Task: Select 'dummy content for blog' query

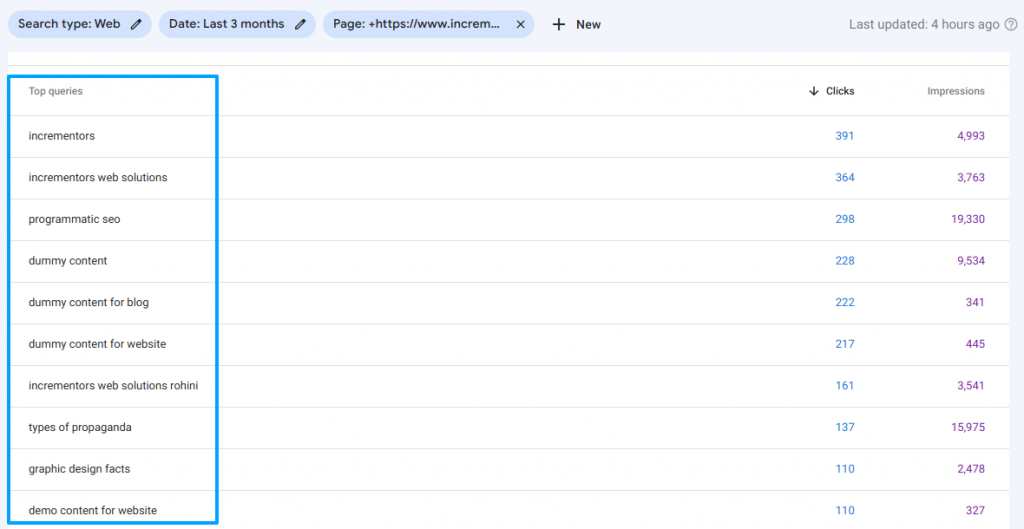Action: (89, 302)
